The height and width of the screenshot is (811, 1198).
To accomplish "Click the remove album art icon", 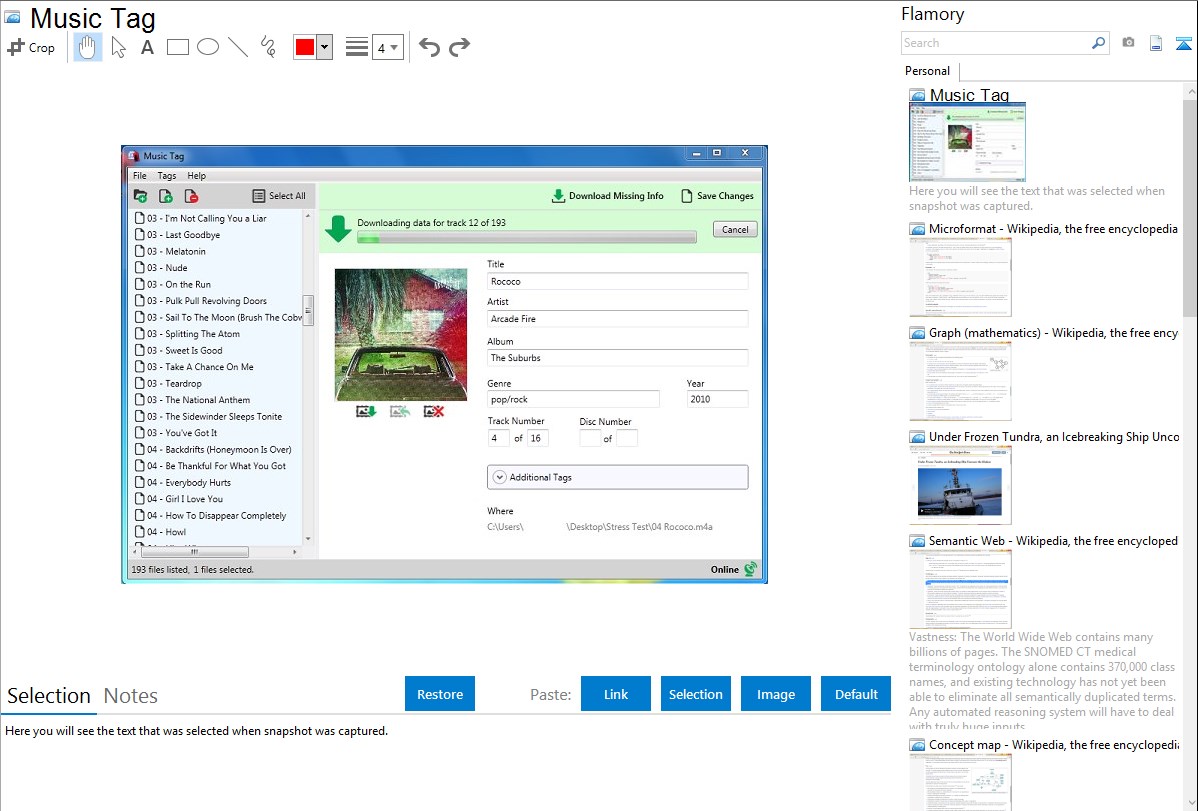I will click(434, 411).
